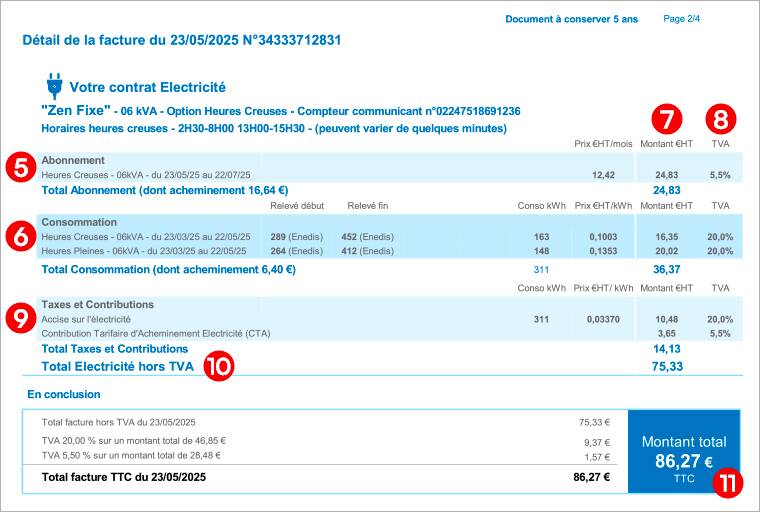760x512 pixels.
Task: Click end reading '412 (Enedis)'
Action: coord(367,251)
